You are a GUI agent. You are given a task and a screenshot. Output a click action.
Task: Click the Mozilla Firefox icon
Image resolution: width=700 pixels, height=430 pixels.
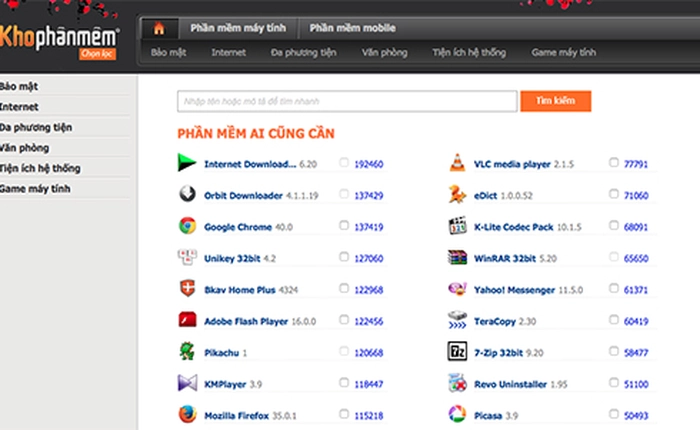pos(187,414)
